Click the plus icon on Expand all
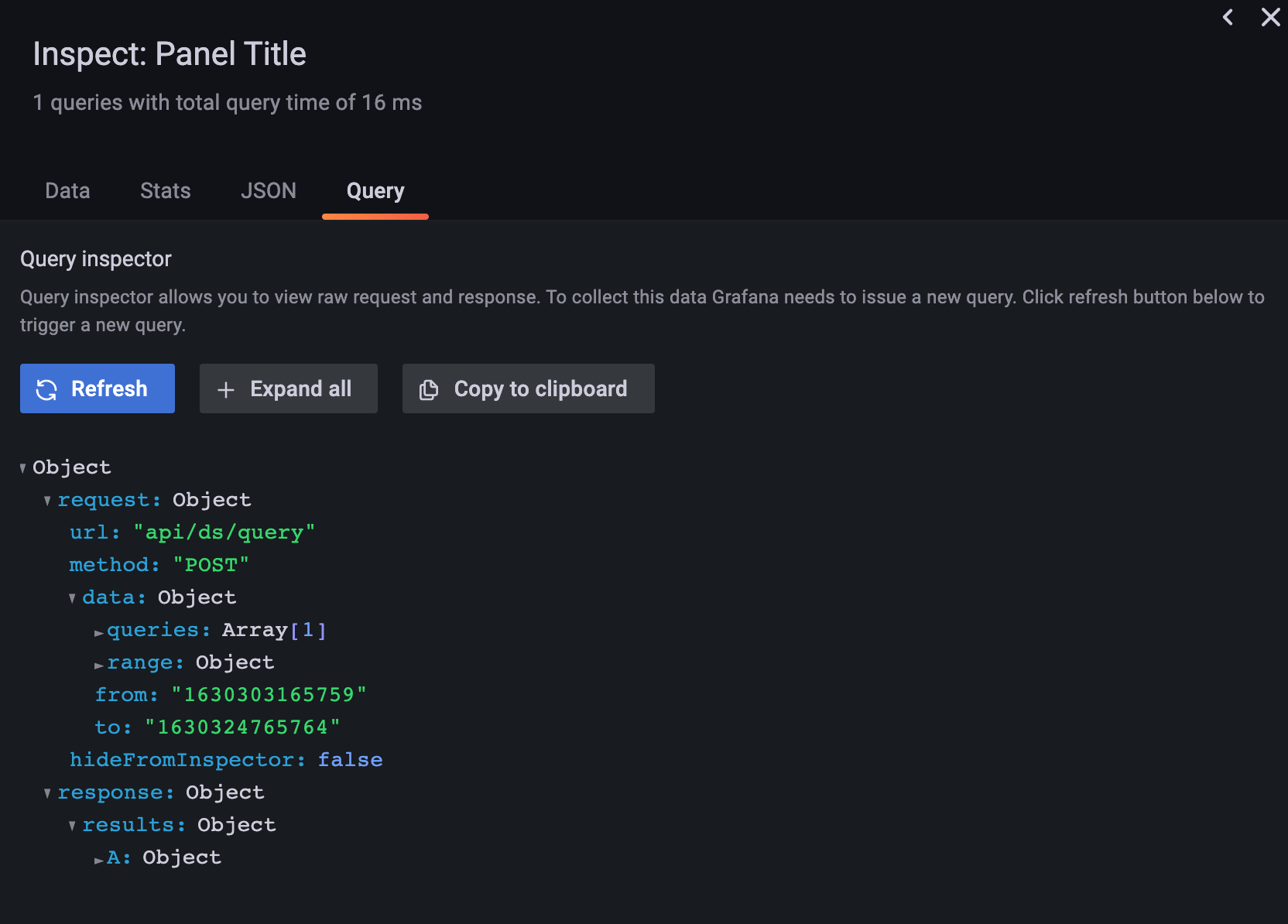1288x924 pixels. [x=225, y=389]
